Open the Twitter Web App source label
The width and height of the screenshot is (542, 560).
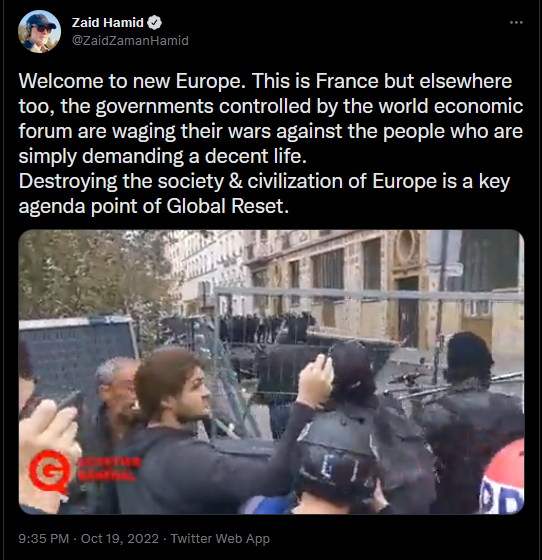tap(220, 538)
